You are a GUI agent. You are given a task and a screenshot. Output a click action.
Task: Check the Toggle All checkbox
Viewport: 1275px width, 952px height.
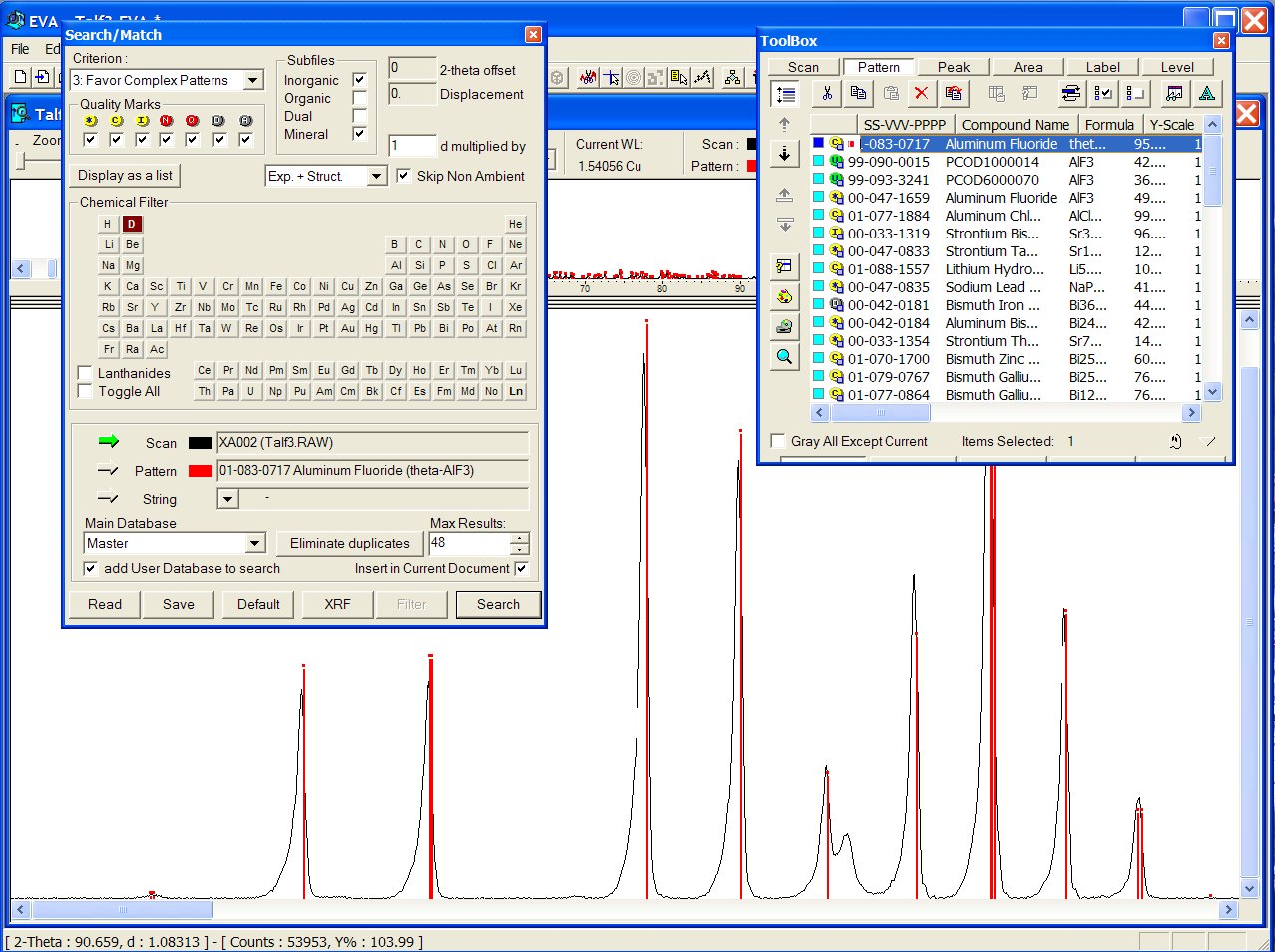pos(85,391)
